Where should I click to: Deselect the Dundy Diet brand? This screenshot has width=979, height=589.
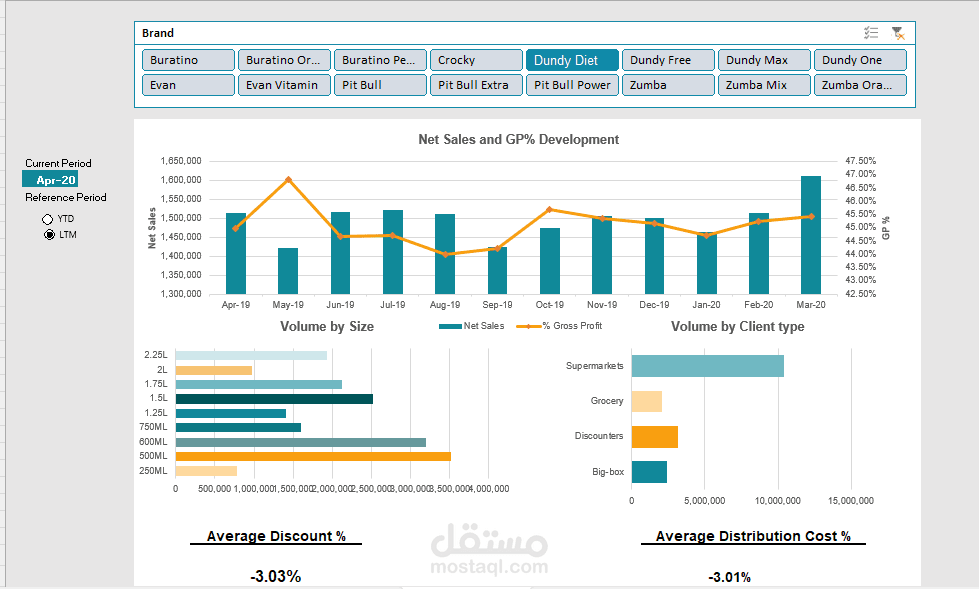[x=573, y=60]
